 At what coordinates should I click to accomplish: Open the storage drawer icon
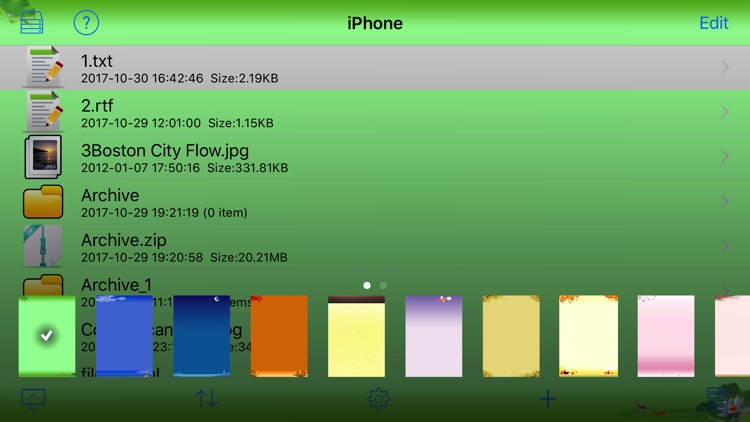(32, 22)
